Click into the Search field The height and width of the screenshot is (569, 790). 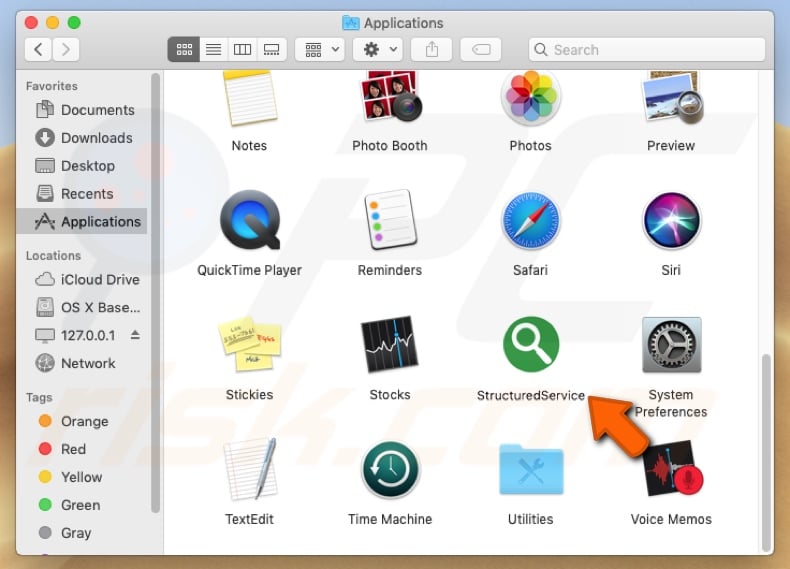point(647,49)
